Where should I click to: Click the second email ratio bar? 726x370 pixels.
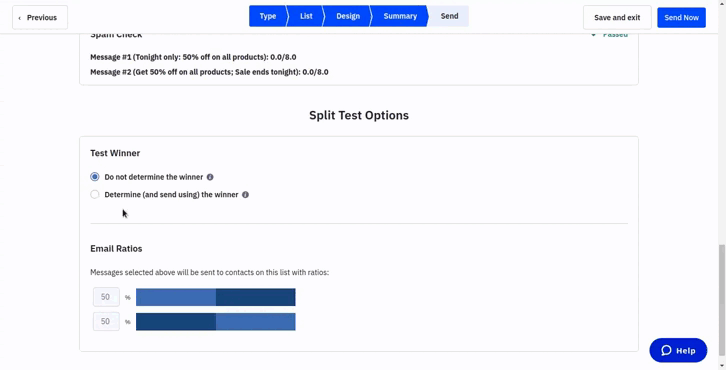[x=216, y=322]
